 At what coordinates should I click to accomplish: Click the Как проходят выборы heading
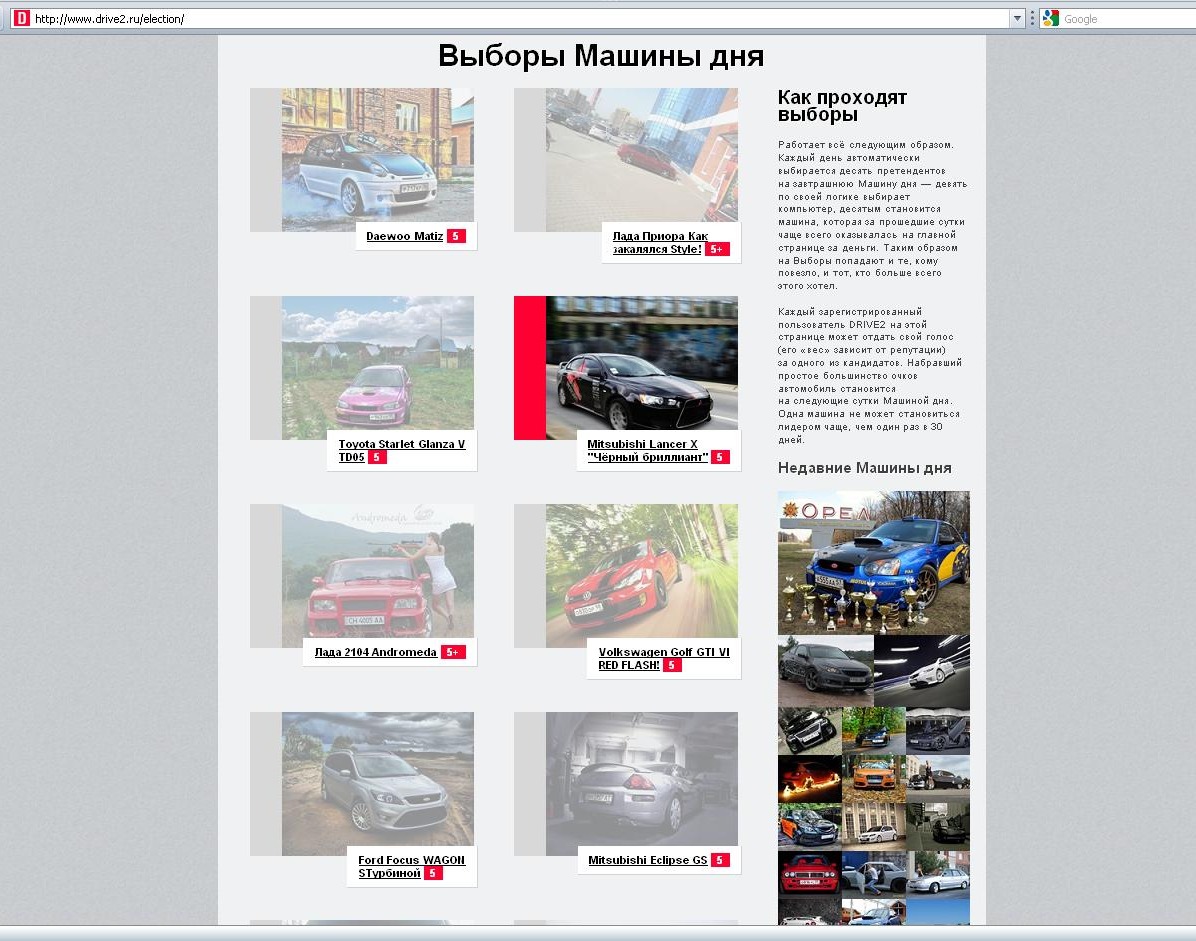(842, 106)
